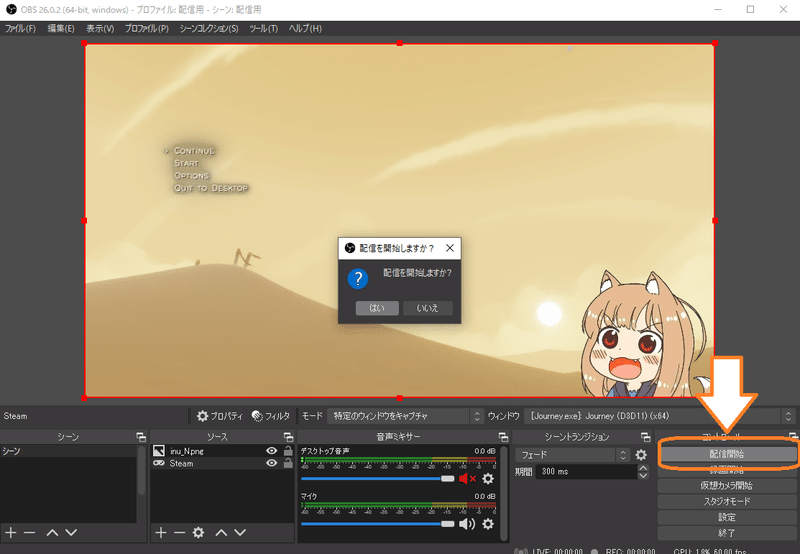The height and width of the screenshot is (554, 800).
Task: Decline streaming with the いいえ button
Action: point(428,308)
